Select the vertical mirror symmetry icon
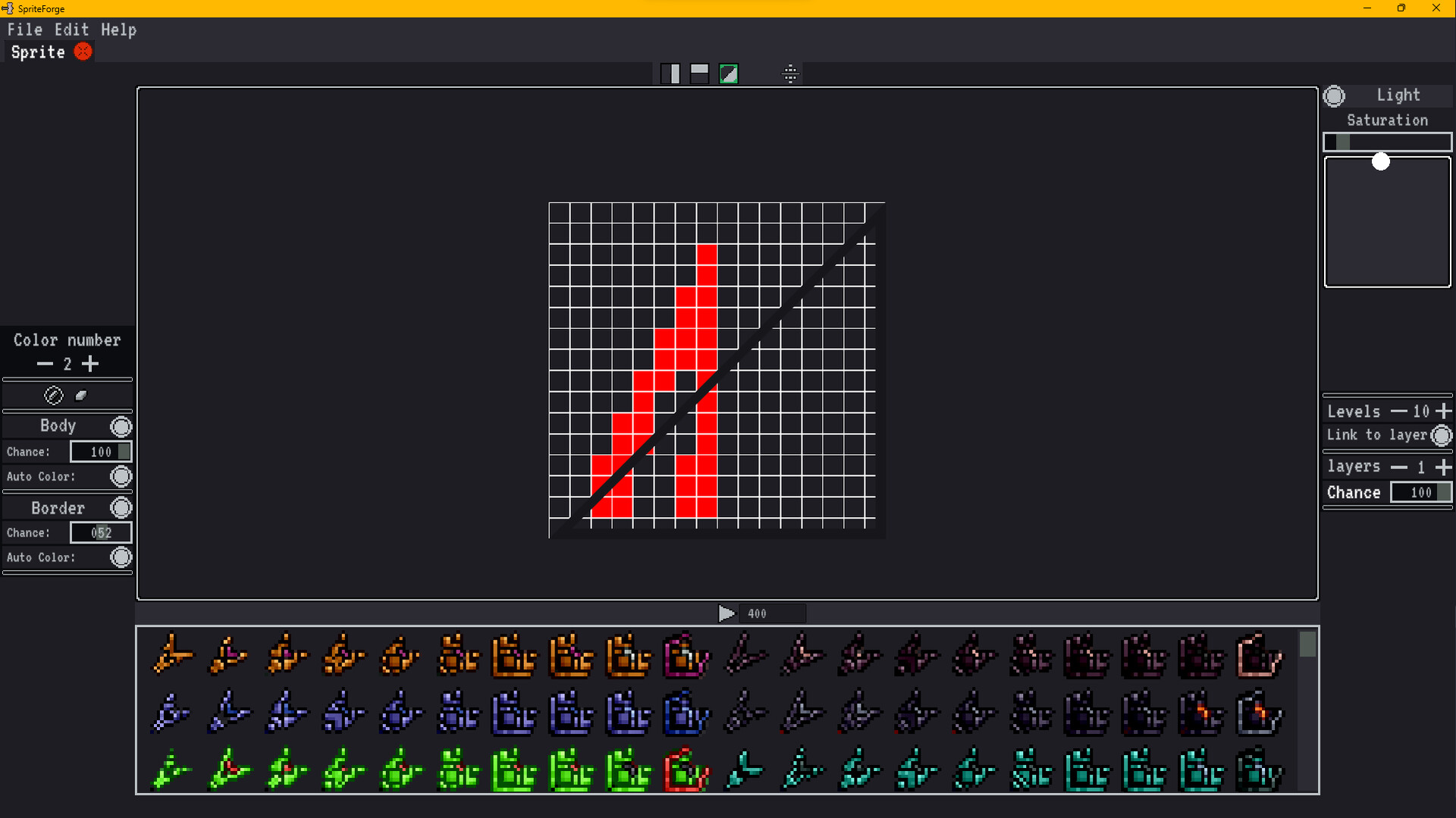 tap(672, 73)
